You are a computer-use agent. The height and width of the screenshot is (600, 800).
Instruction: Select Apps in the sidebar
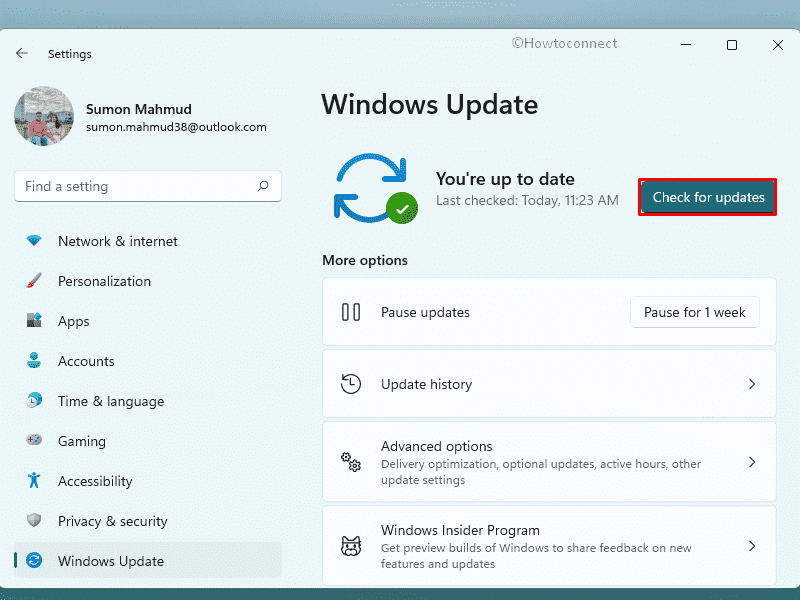click(x=73, y=321)
